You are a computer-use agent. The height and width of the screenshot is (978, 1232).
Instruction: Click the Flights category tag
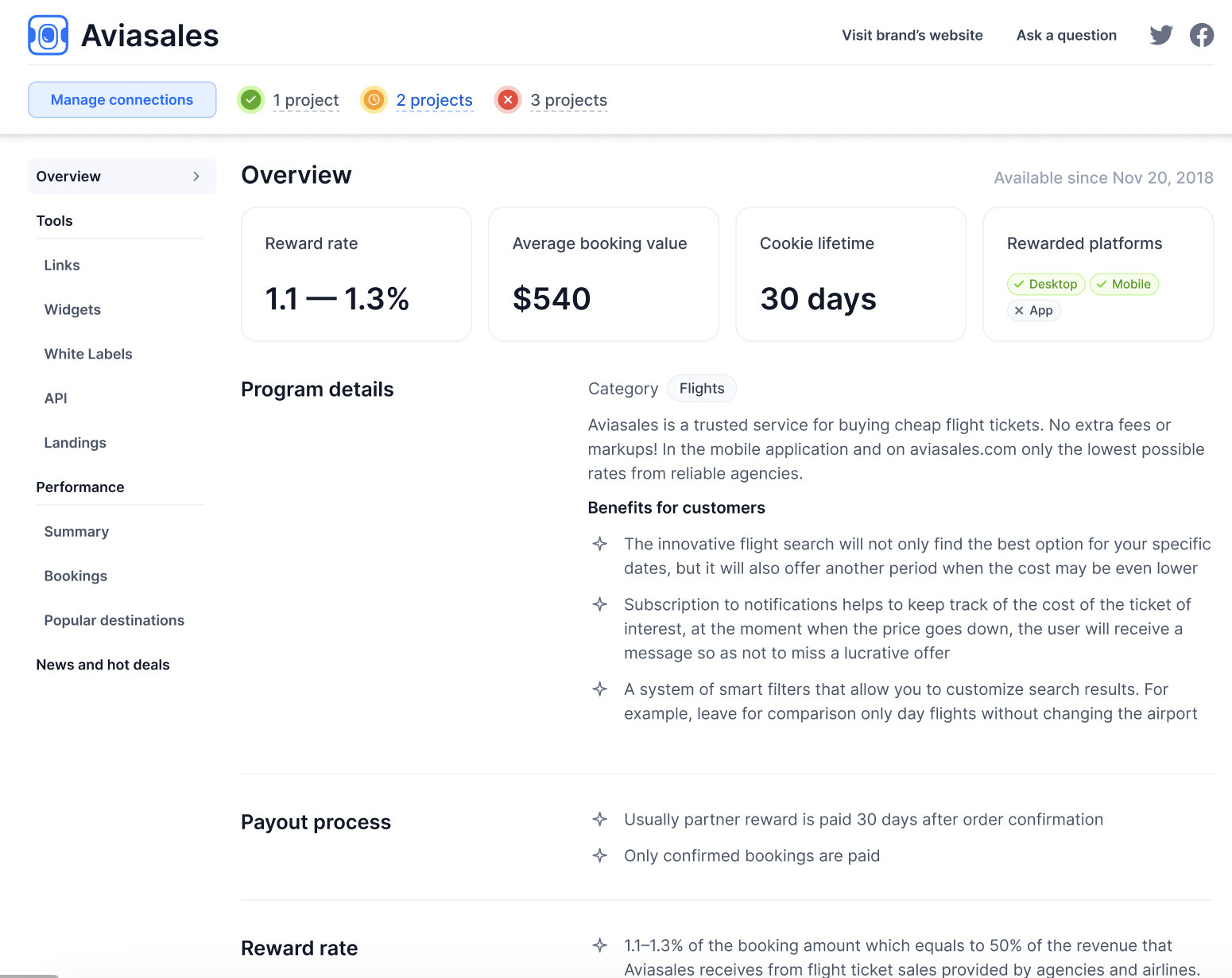[x=702, y=389]
